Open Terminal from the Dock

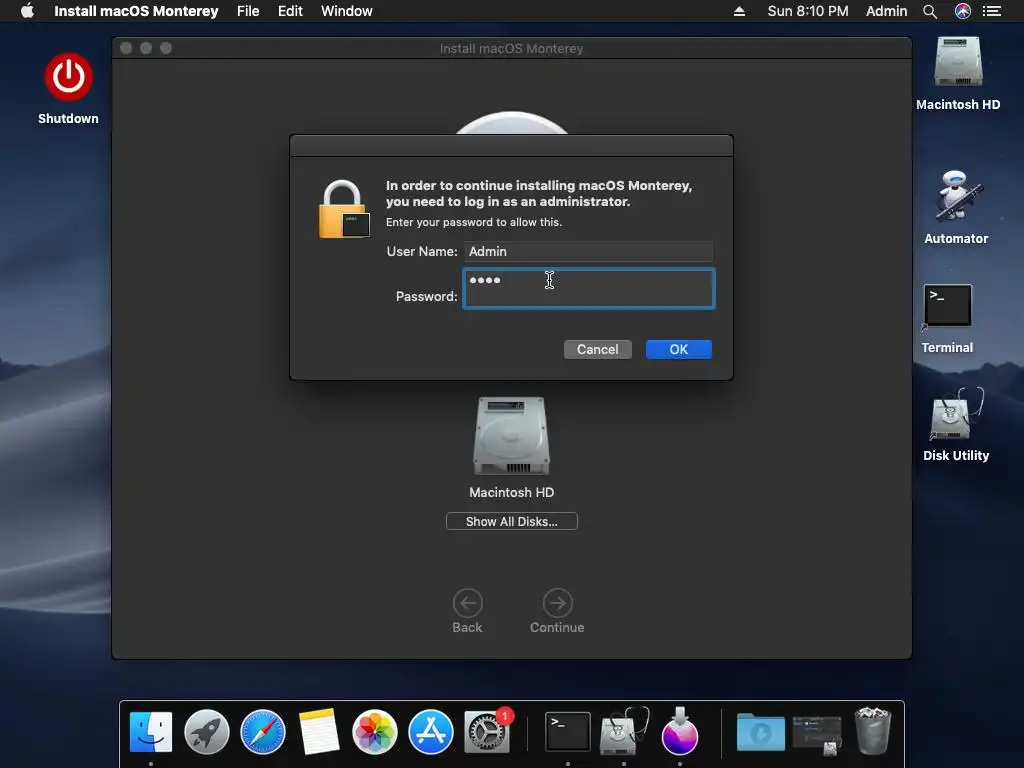point(568,732)
